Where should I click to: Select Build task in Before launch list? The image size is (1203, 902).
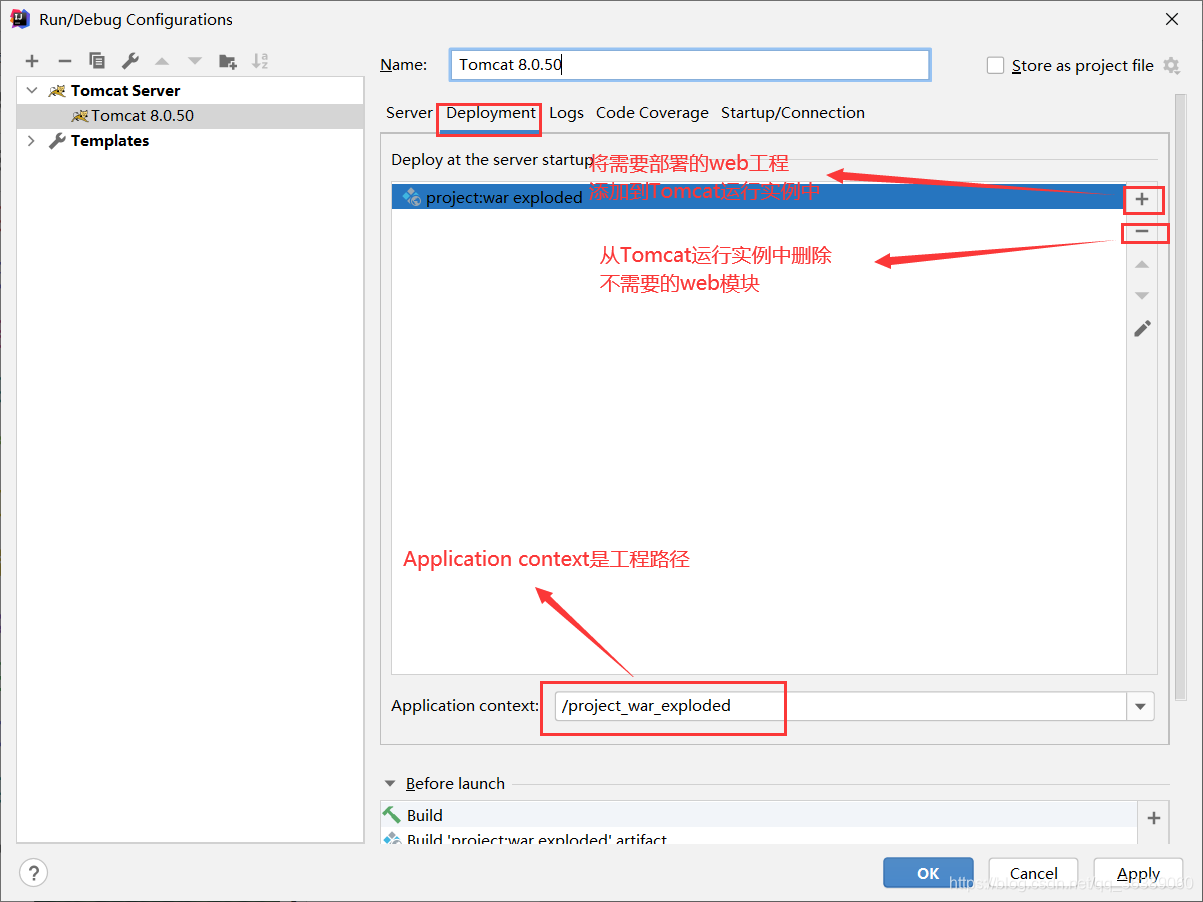[759, 815]
